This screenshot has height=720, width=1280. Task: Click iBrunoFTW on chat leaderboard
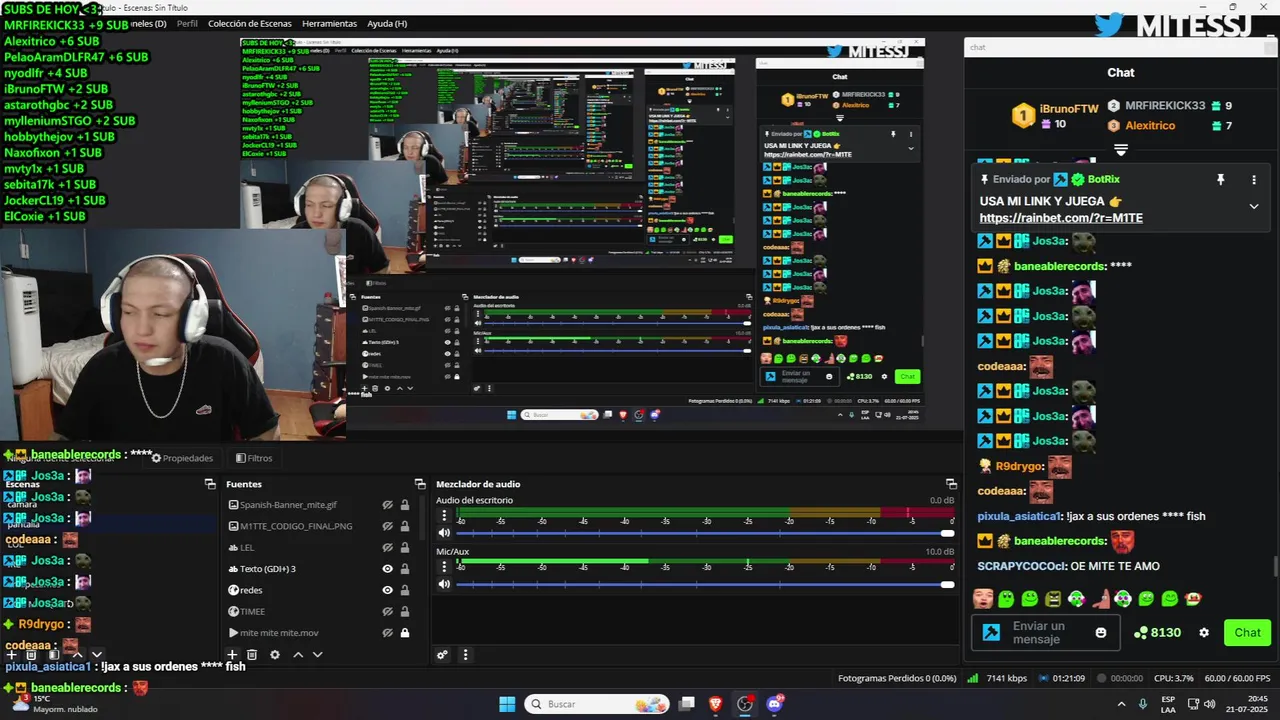1069,109
